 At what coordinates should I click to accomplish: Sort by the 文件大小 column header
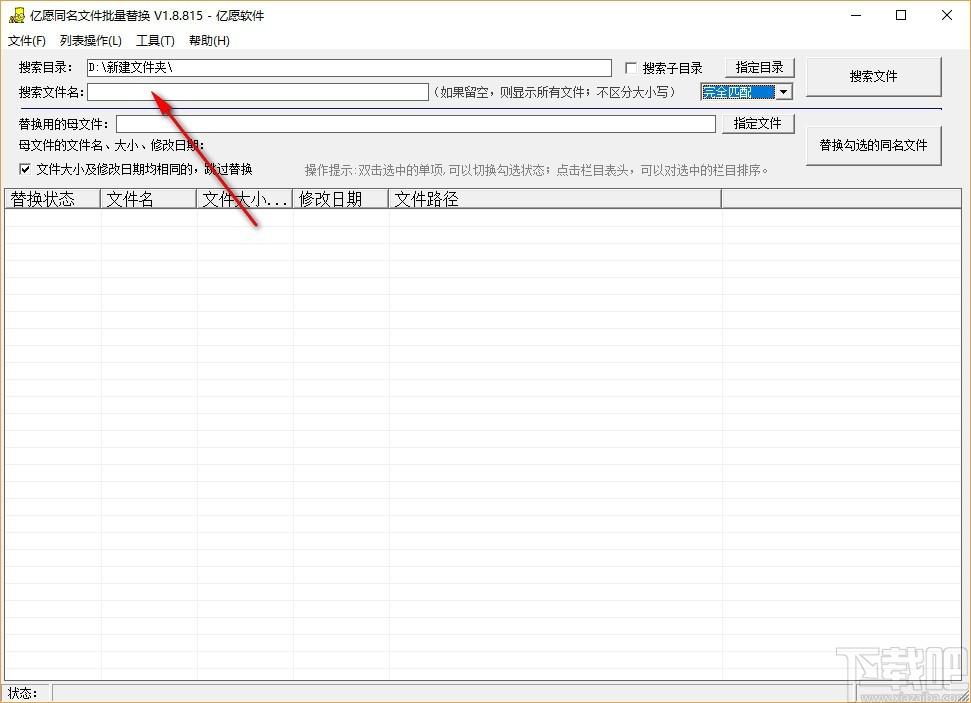pos(245,199)
